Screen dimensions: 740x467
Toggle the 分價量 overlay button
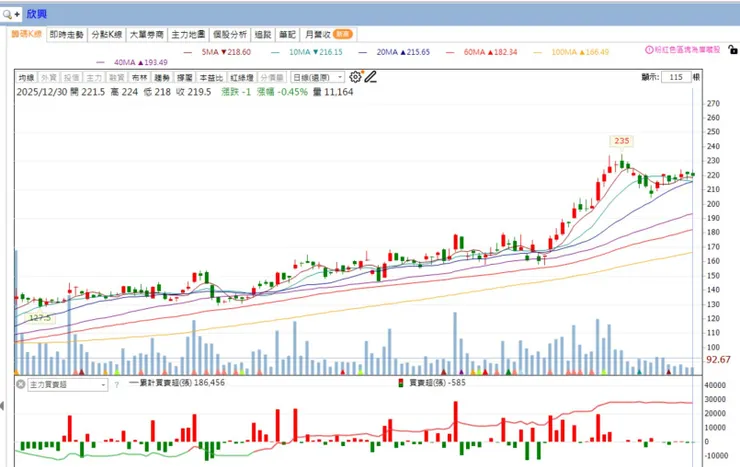[x=272, y=77]
